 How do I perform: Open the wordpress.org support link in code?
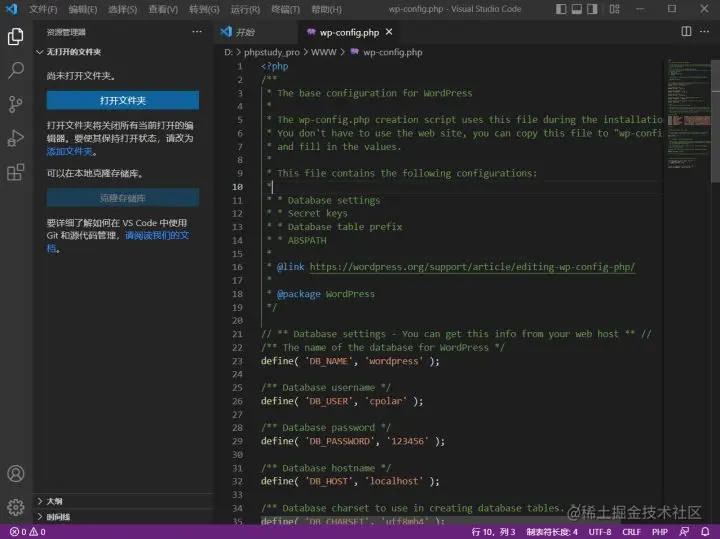coord(472,267)
